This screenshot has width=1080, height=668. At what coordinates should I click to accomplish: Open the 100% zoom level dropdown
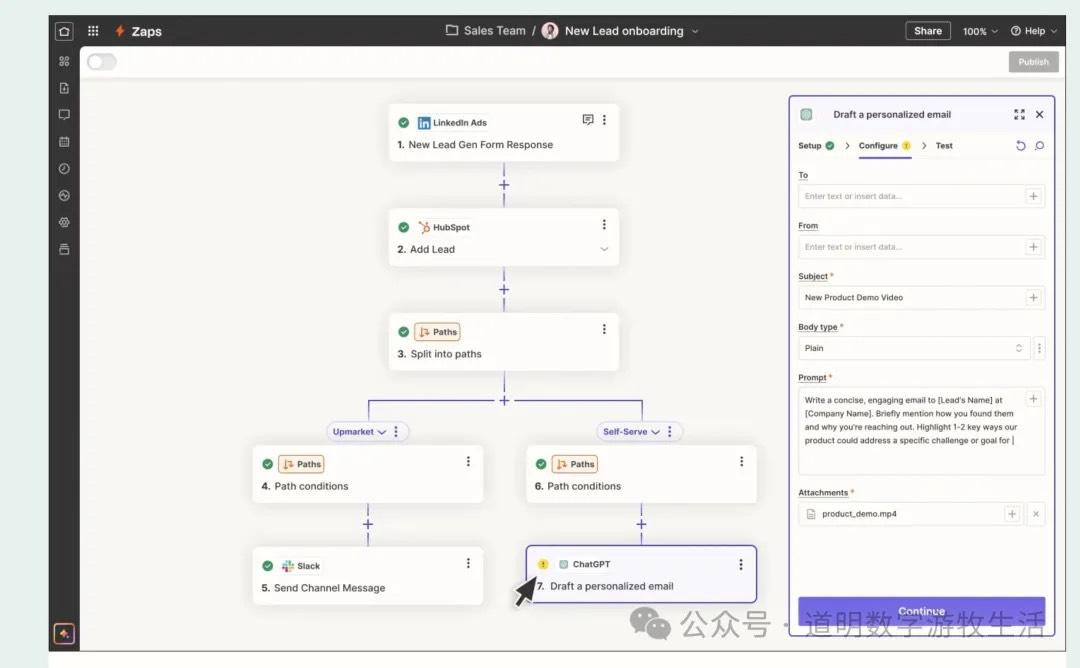[x=979, y=31]
